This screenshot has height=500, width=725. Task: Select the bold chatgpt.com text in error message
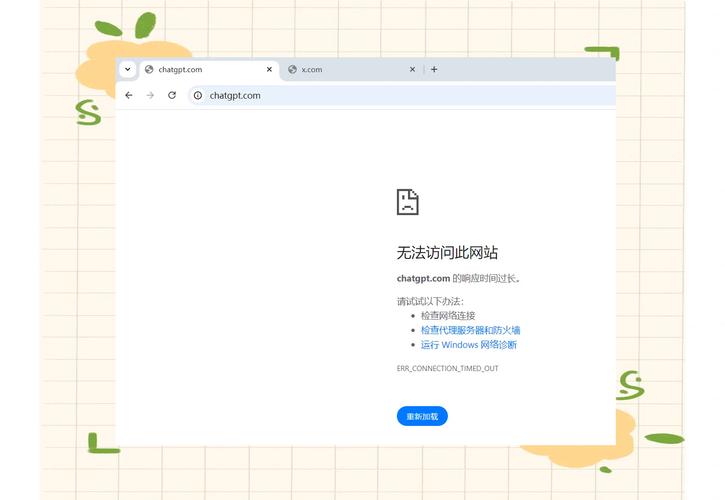coord(423,278)
